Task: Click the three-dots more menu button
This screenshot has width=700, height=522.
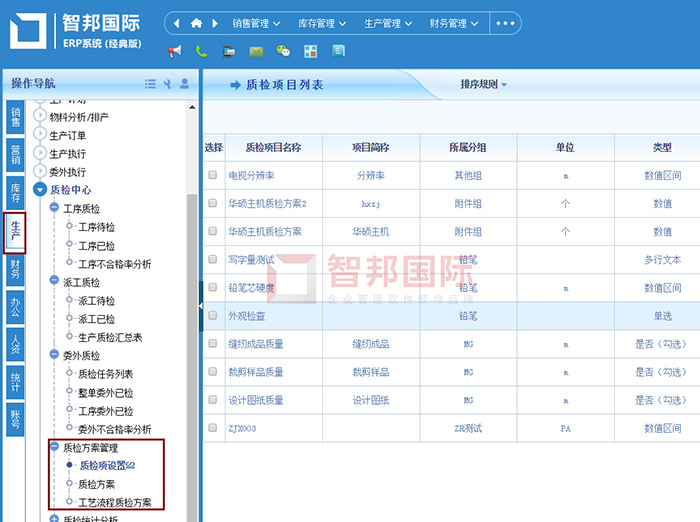Action: coord(506,23)
